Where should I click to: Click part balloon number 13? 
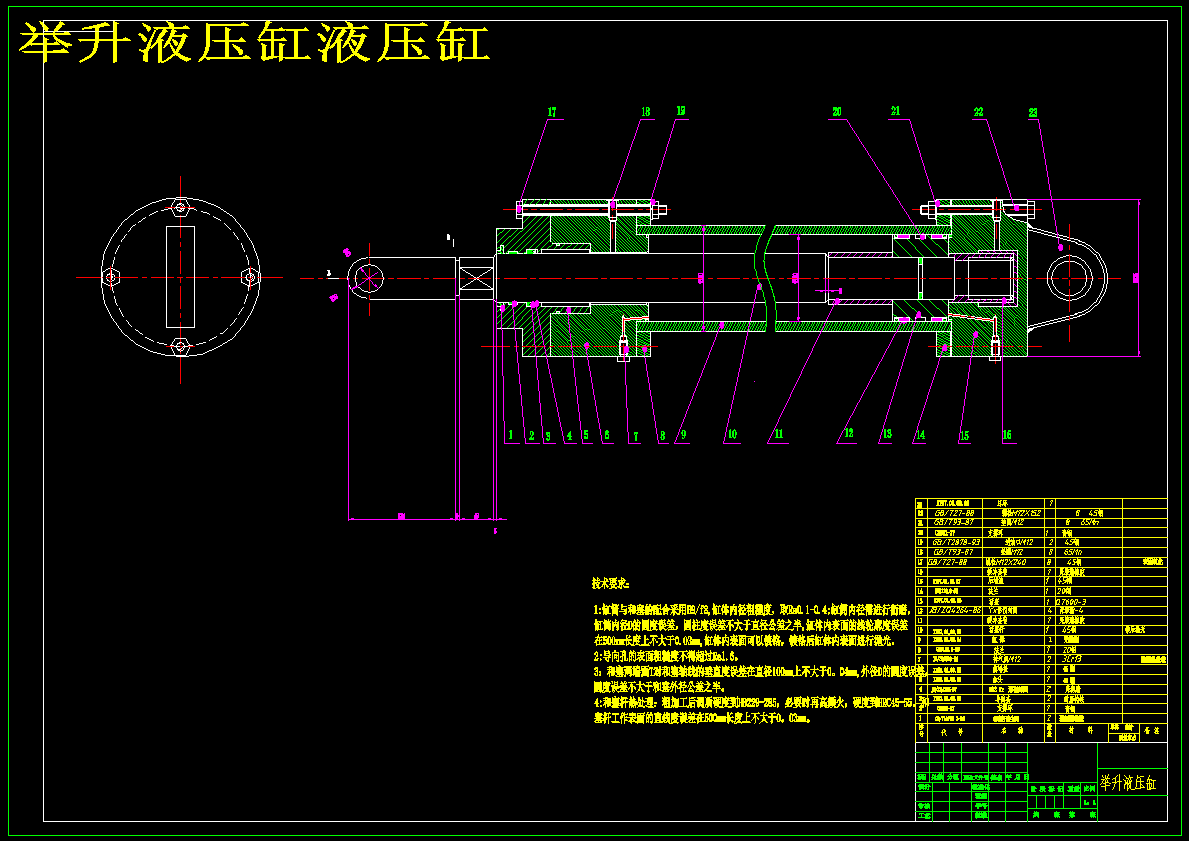pos(886,434)
